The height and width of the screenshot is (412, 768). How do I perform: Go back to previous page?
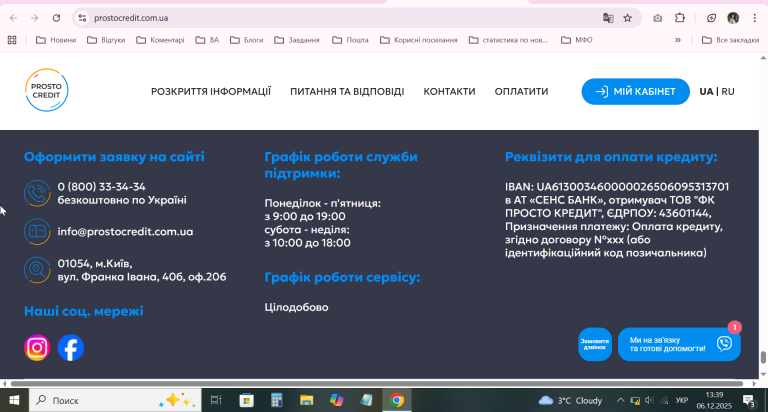point(13,18)
